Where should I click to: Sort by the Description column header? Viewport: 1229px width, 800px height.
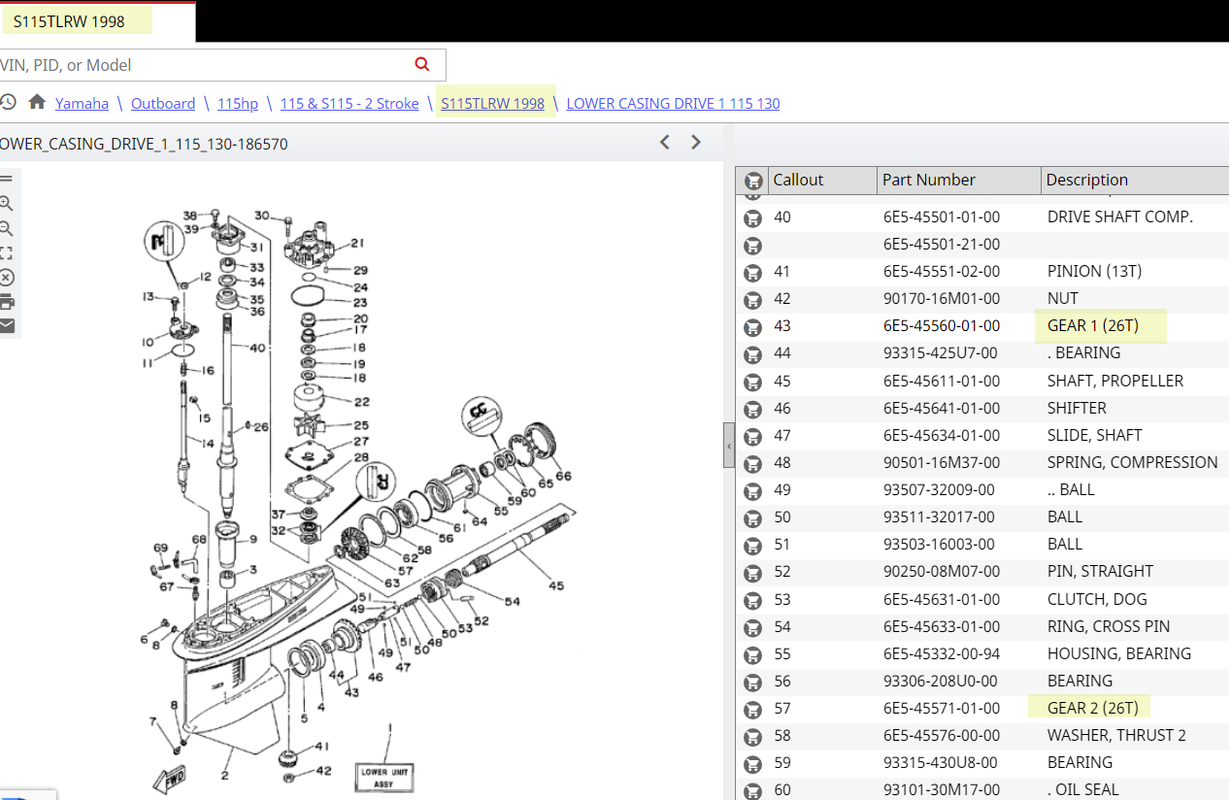click(1134, 180)
